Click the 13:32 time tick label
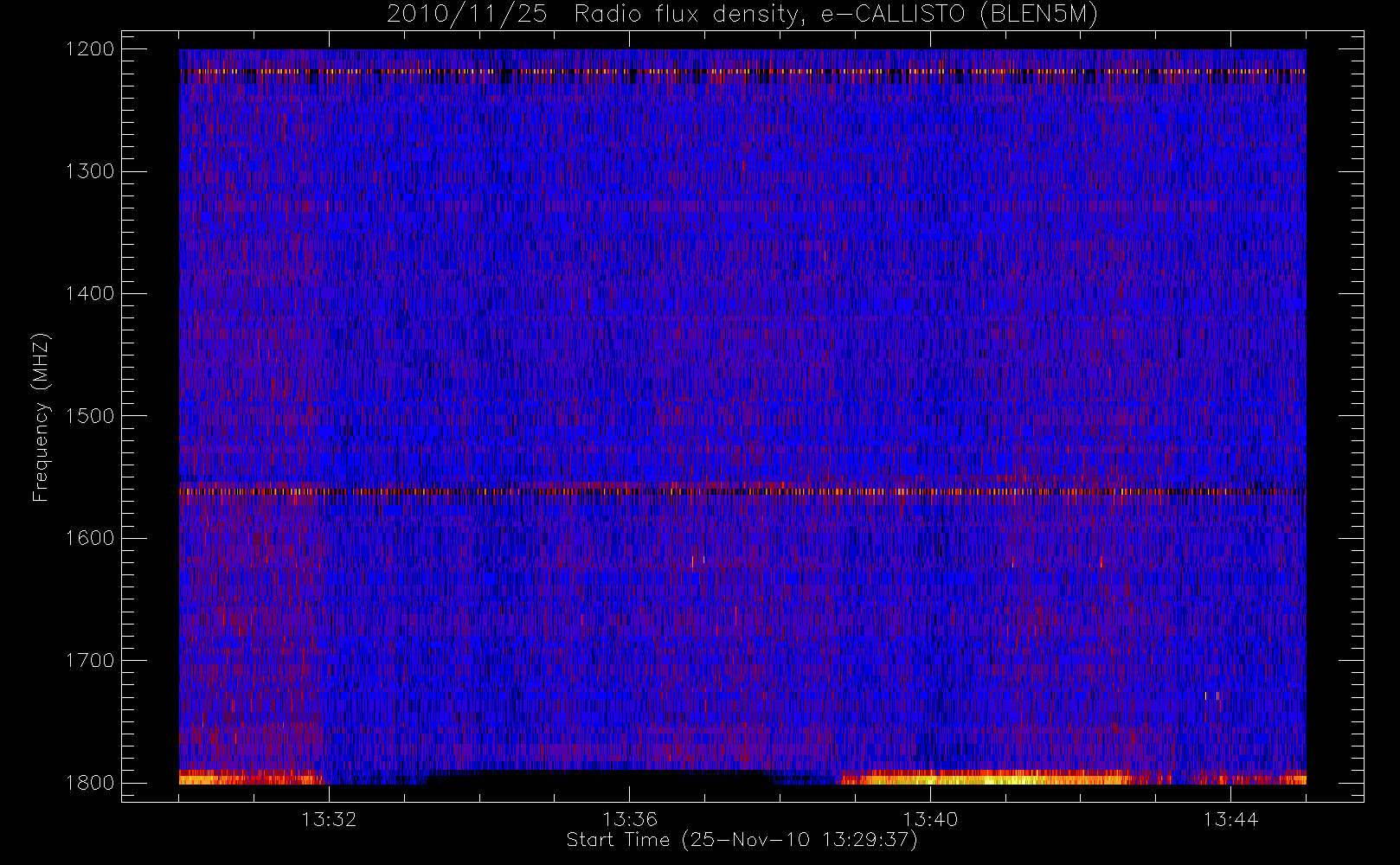 [329, 819]
